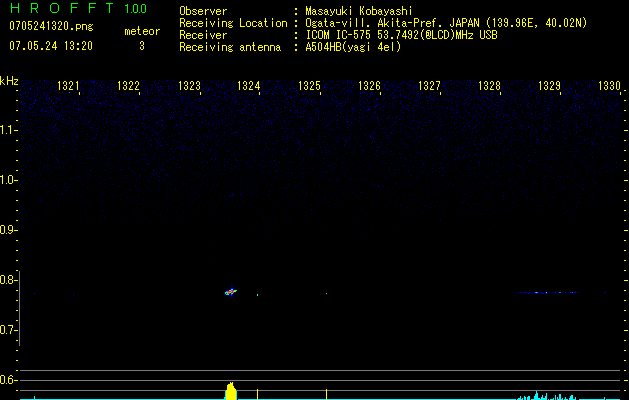Click frequency axis label 1.0
Screen dimensions: 629x400
7,180
